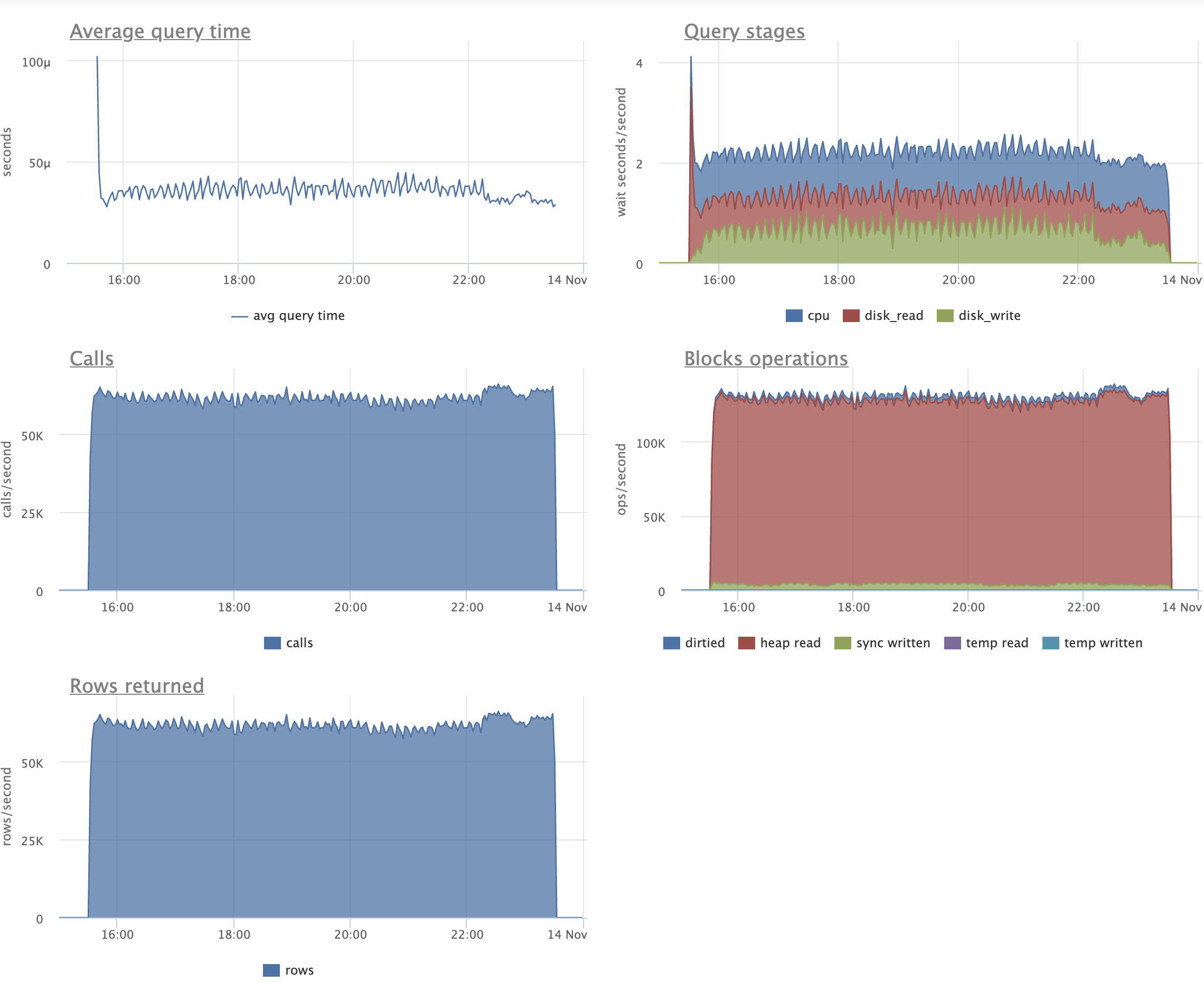Toggle sync written legend item

pyautogui.click(x=842, y=643)
